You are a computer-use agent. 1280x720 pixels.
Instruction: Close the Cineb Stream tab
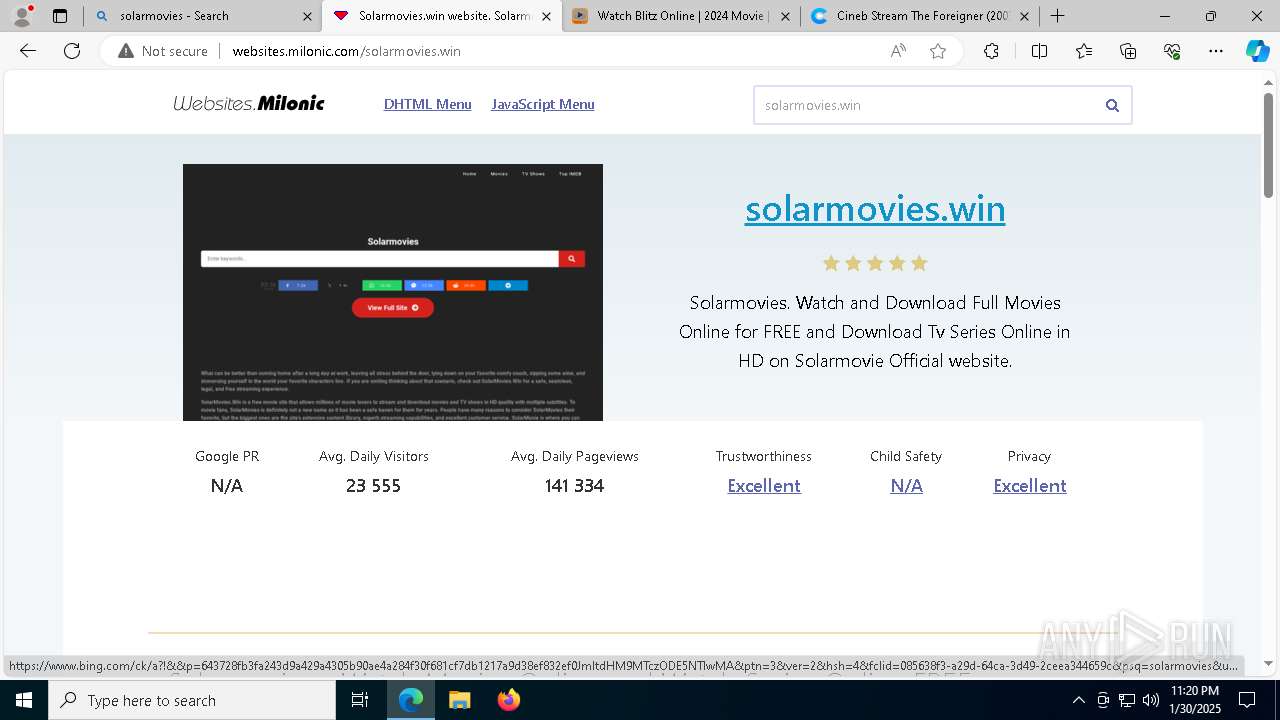pos(1024,16)
